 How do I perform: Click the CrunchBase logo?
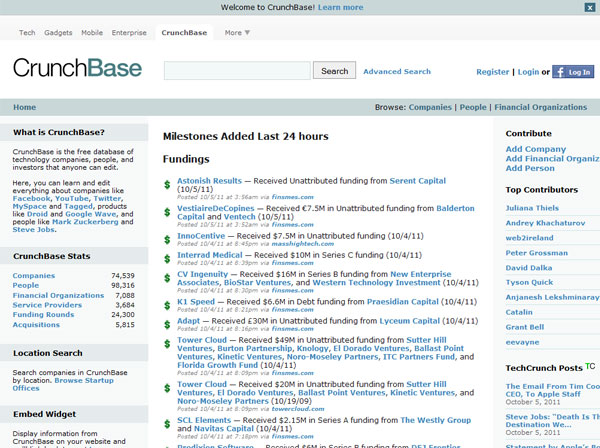point(77,68)
